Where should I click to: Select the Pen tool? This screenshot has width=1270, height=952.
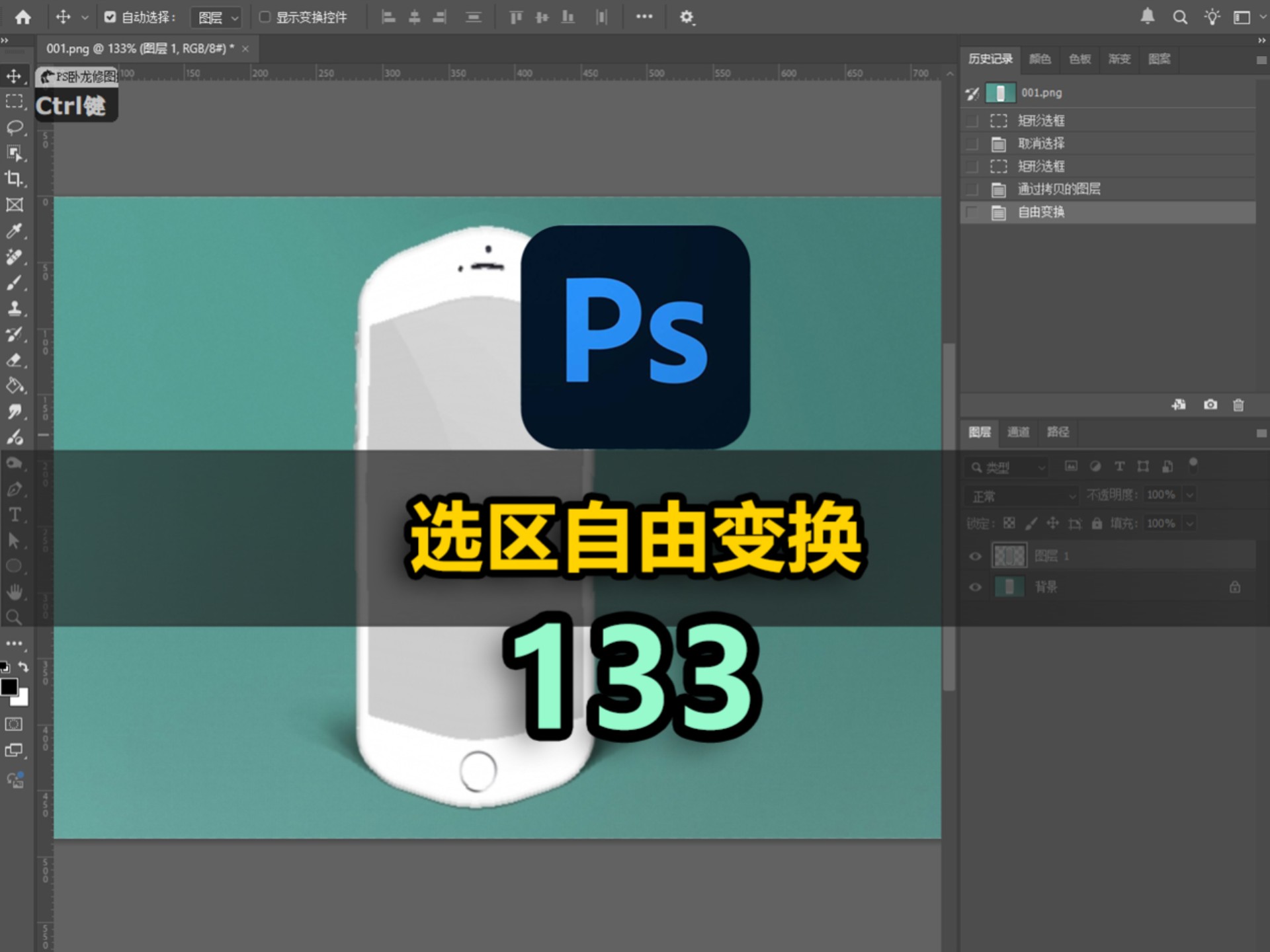tap(14, 489)
